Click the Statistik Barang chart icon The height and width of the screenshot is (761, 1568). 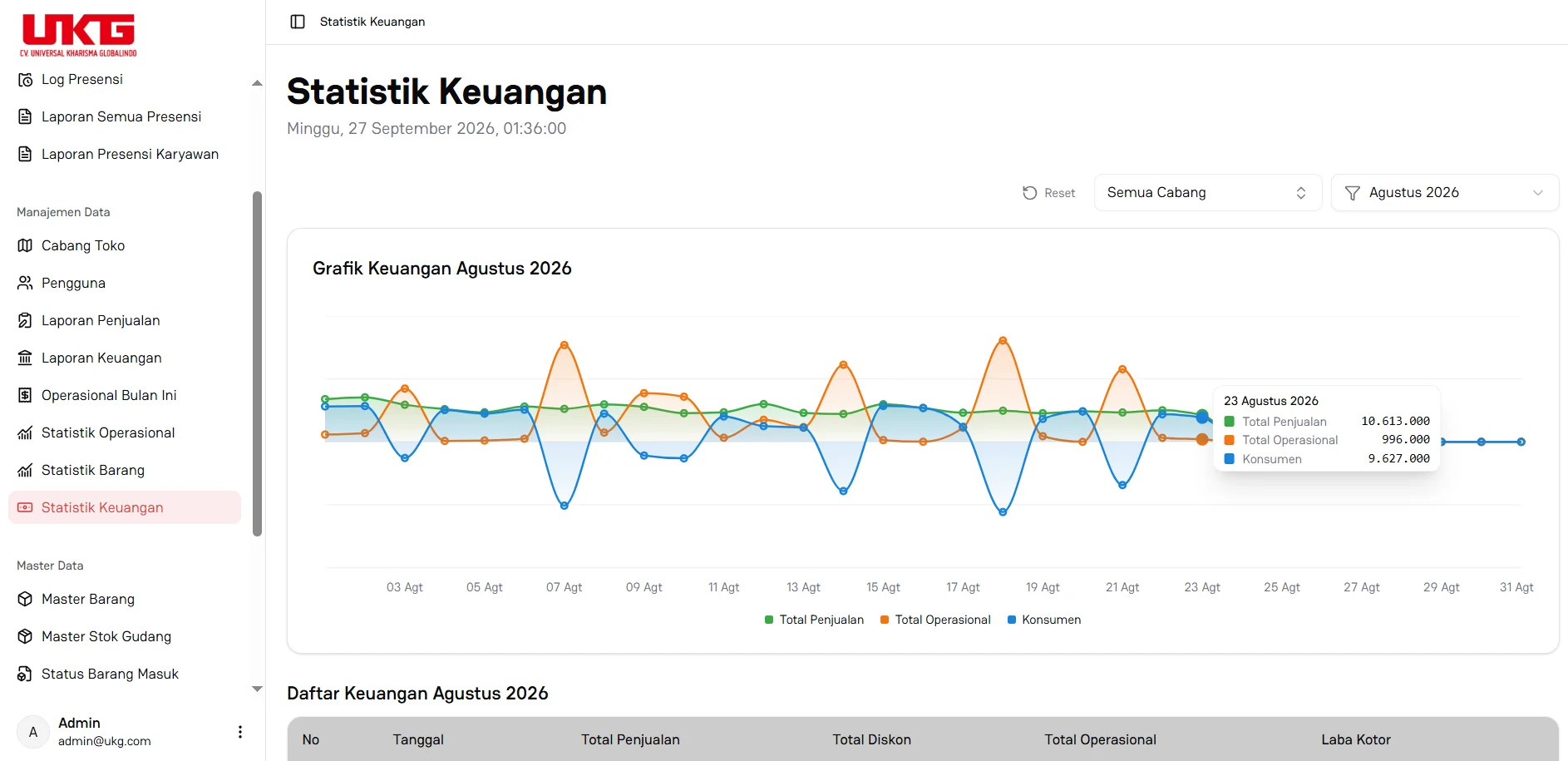click(25, 471)
